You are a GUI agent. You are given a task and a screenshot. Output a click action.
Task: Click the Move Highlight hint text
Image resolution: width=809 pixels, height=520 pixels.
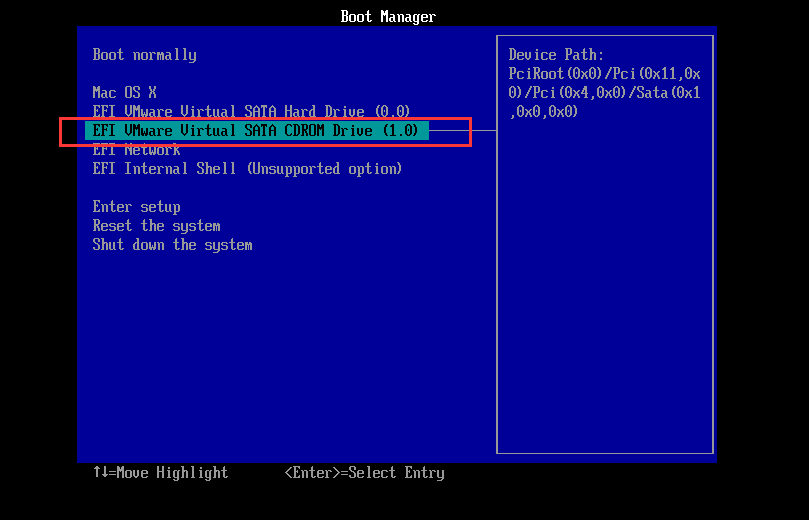click(172, 473)
